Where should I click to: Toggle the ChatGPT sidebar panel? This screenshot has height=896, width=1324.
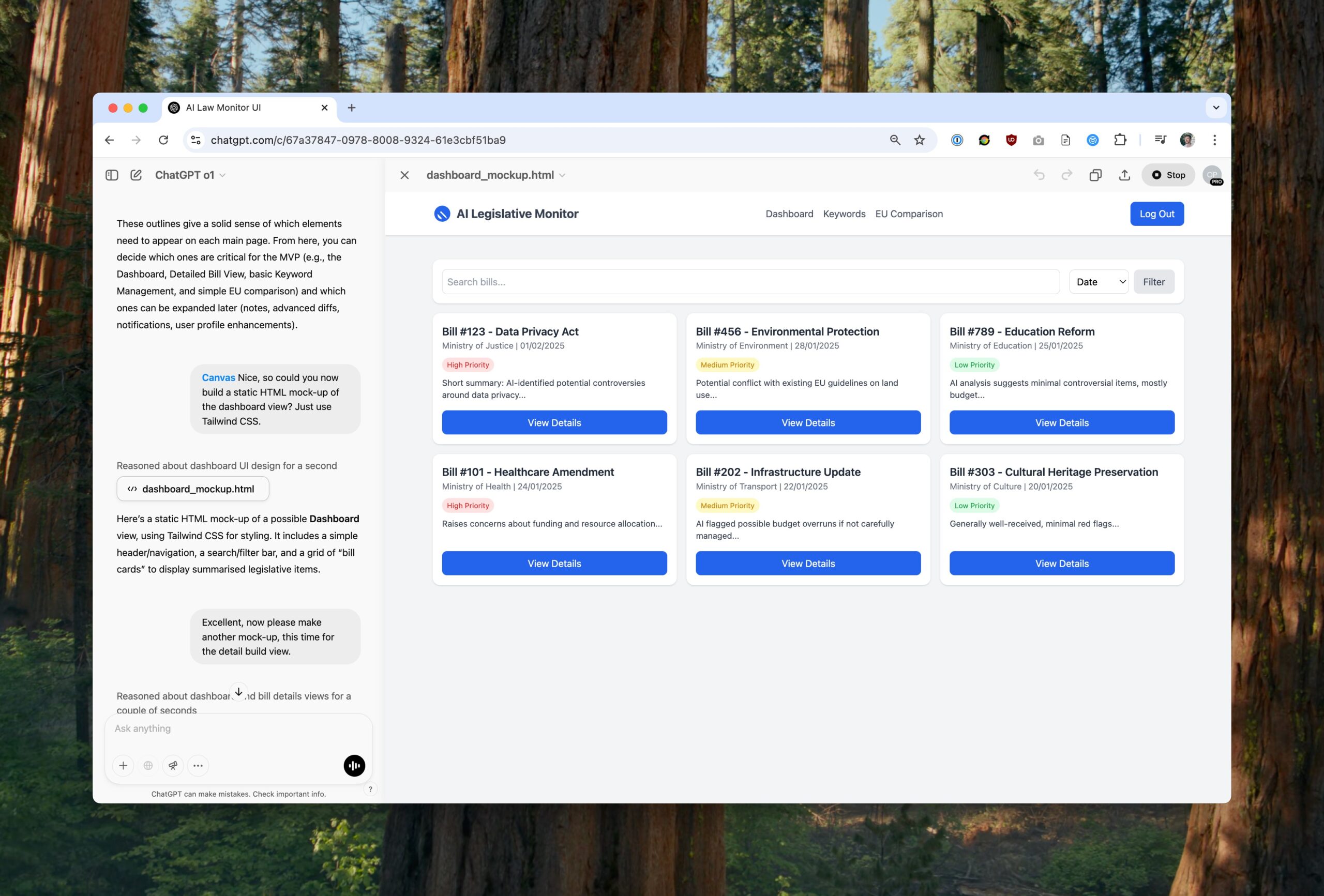(112, 175)
